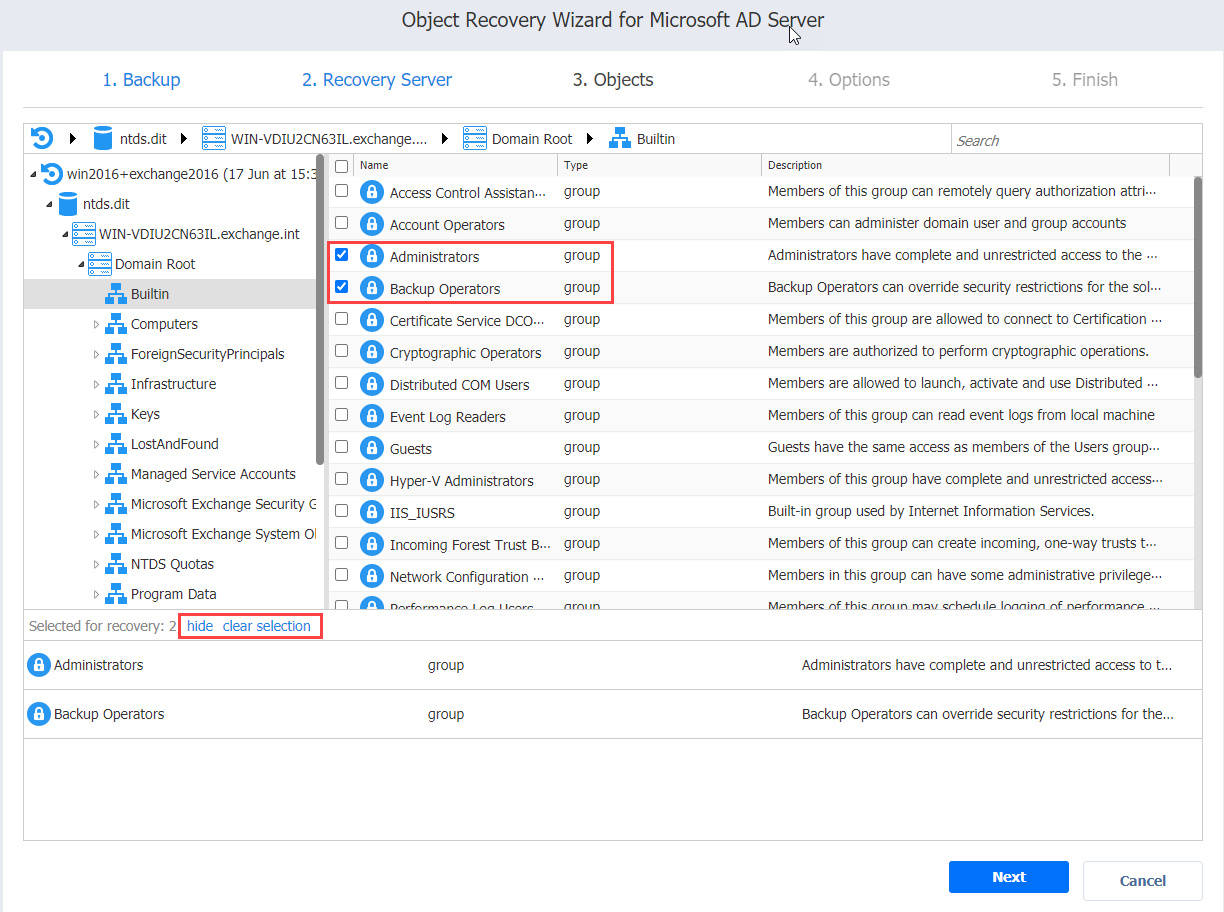The height and width of the screenshot is (912, 1224).
Task: Check the Account Operators checkbox
Action: 341,223
